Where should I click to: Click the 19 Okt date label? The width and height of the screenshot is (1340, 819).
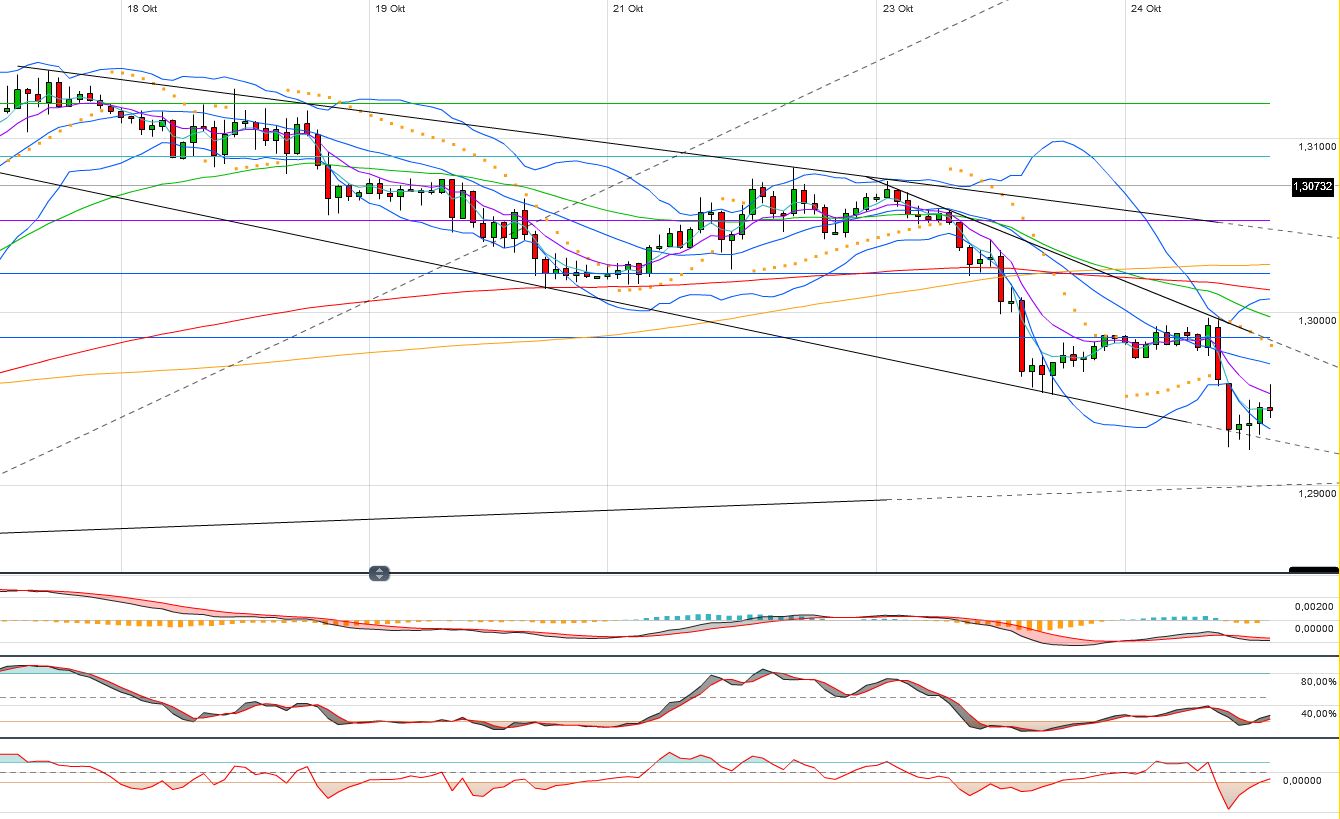pyautogui.click(x=390, y=8)
